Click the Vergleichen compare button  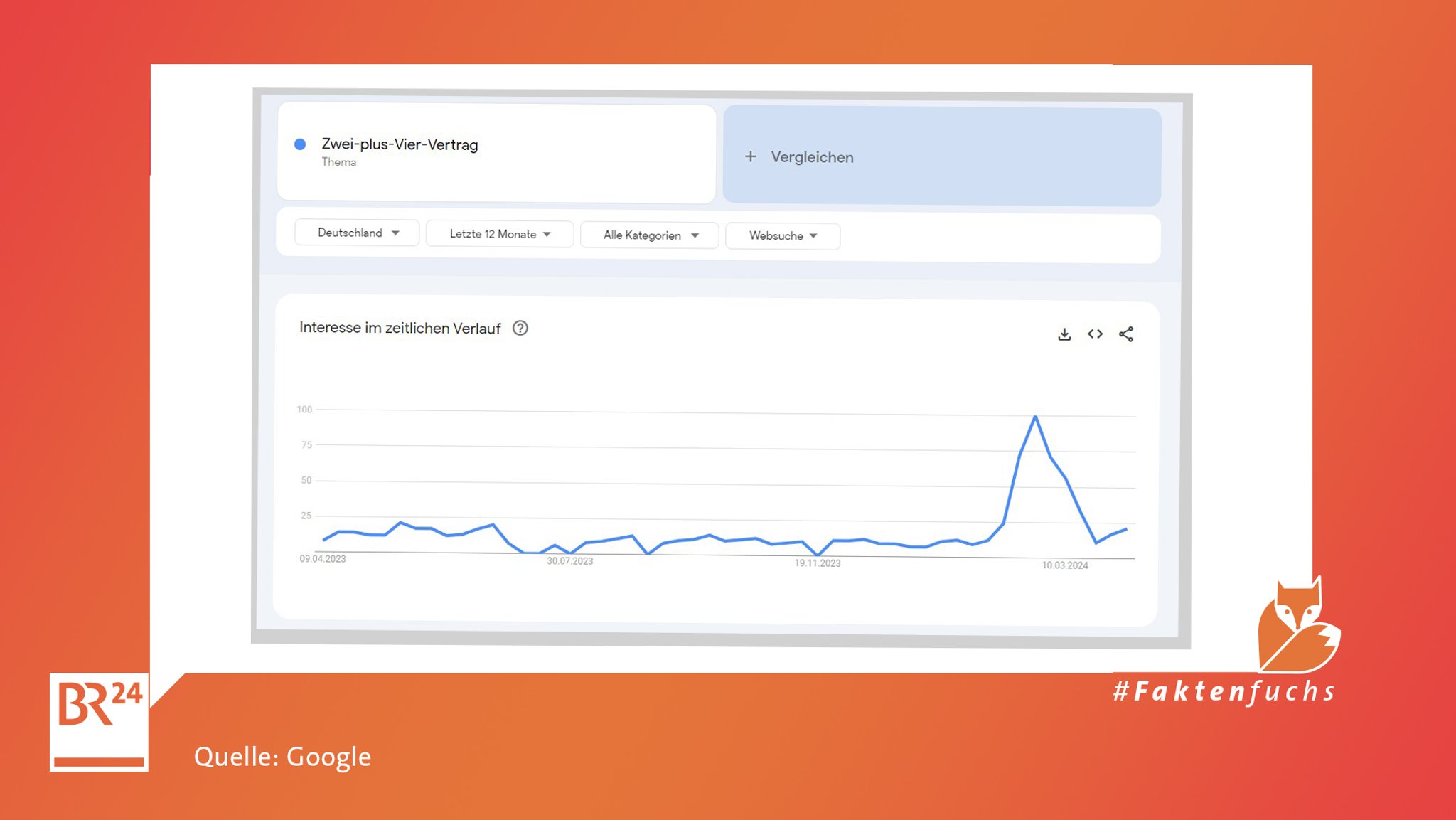tap(942, 156)
